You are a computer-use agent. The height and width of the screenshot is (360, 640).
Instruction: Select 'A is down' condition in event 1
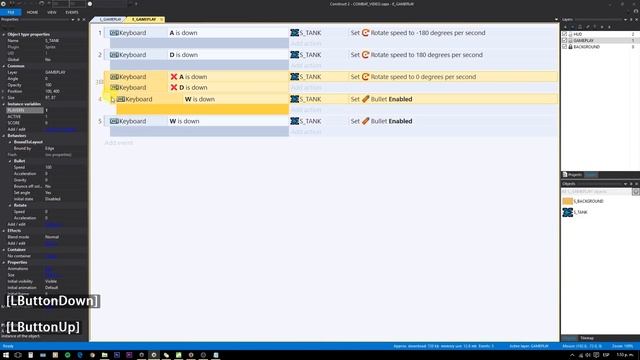tap(183, 33)
